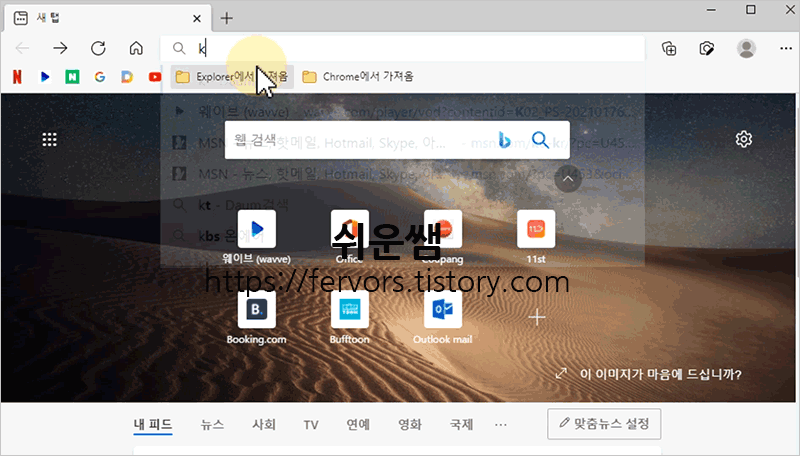
Task: Open the Explorer imported favorites folder
Action: click(x=232, y=77)
